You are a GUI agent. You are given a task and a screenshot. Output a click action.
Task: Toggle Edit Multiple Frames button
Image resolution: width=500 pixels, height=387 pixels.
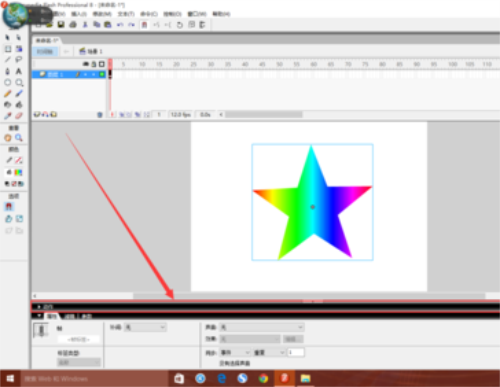pyautogui.click(x=138, y=115)
